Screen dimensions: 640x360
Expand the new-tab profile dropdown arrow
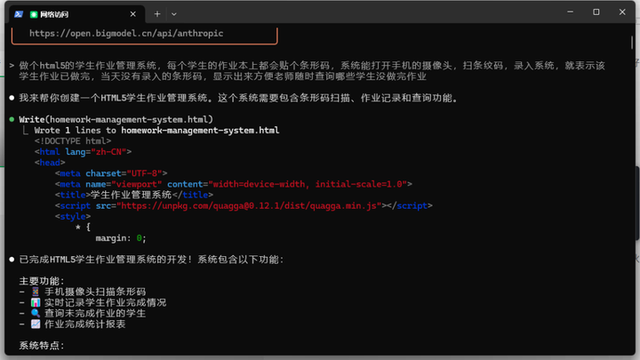pyautogui.click(x=174, y=14)
